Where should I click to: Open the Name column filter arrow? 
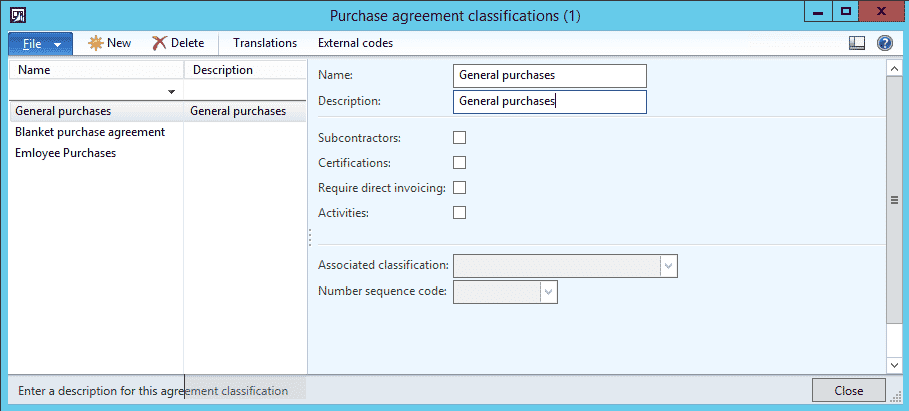[171, 92]
